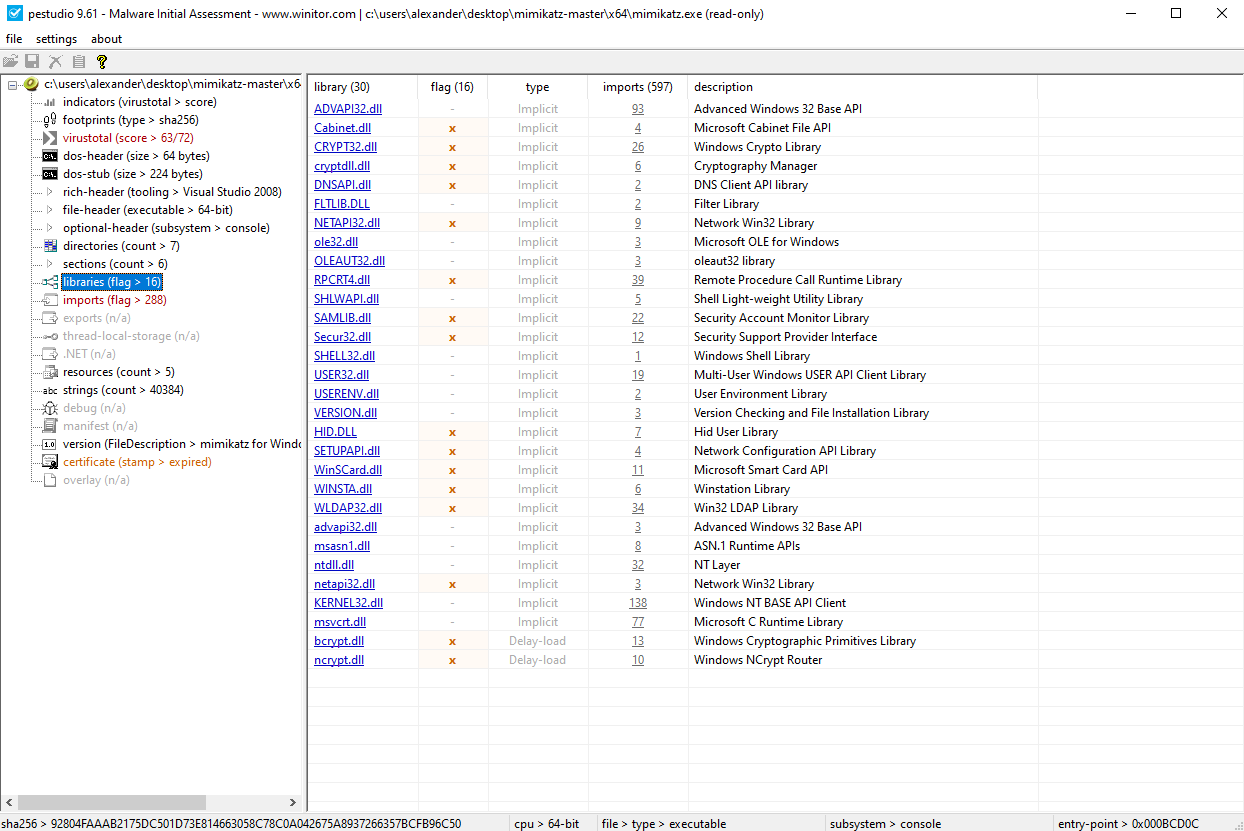Open the settings menu
Image resolution: width=1244 pixels, height=831 pixels.
(56, 39)
